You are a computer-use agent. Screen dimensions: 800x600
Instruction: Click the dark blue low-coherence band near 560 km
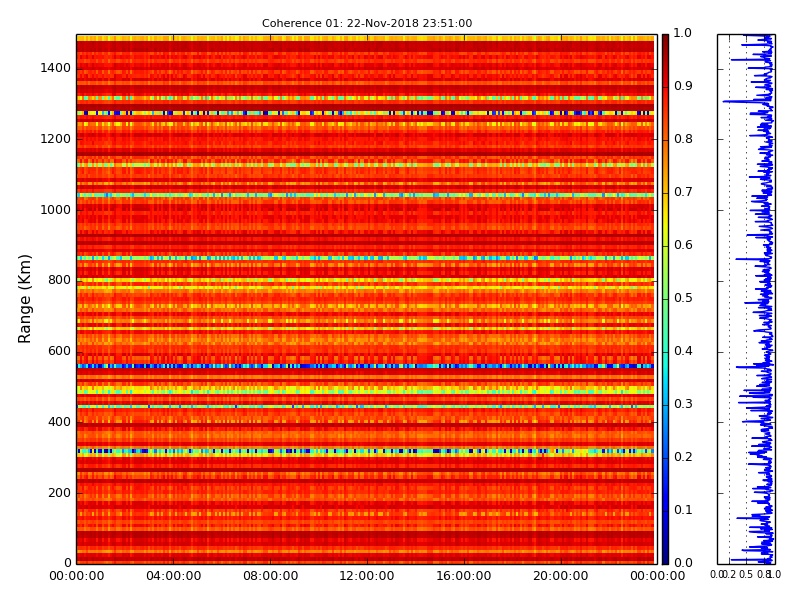coord(365,366)
